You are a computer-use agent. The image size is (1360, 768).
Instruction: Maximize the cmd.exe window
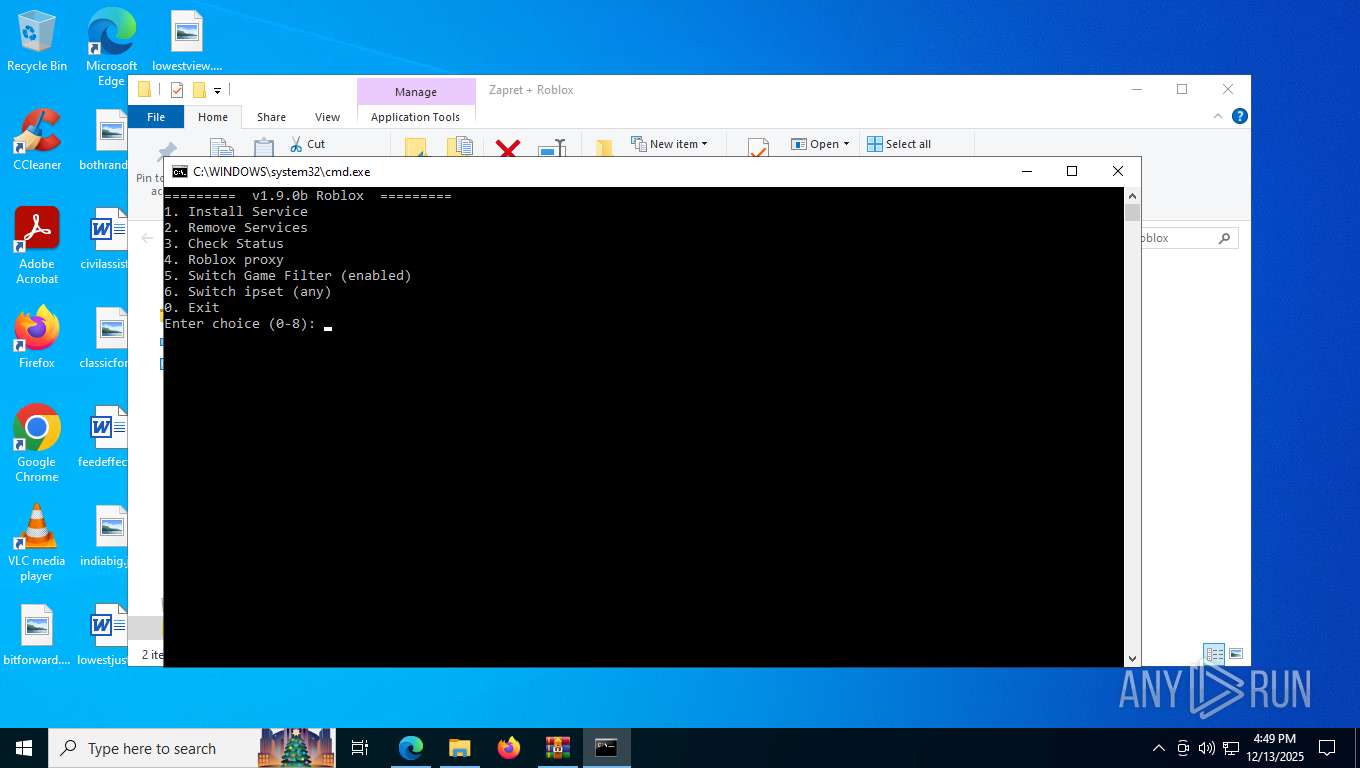1072,171
